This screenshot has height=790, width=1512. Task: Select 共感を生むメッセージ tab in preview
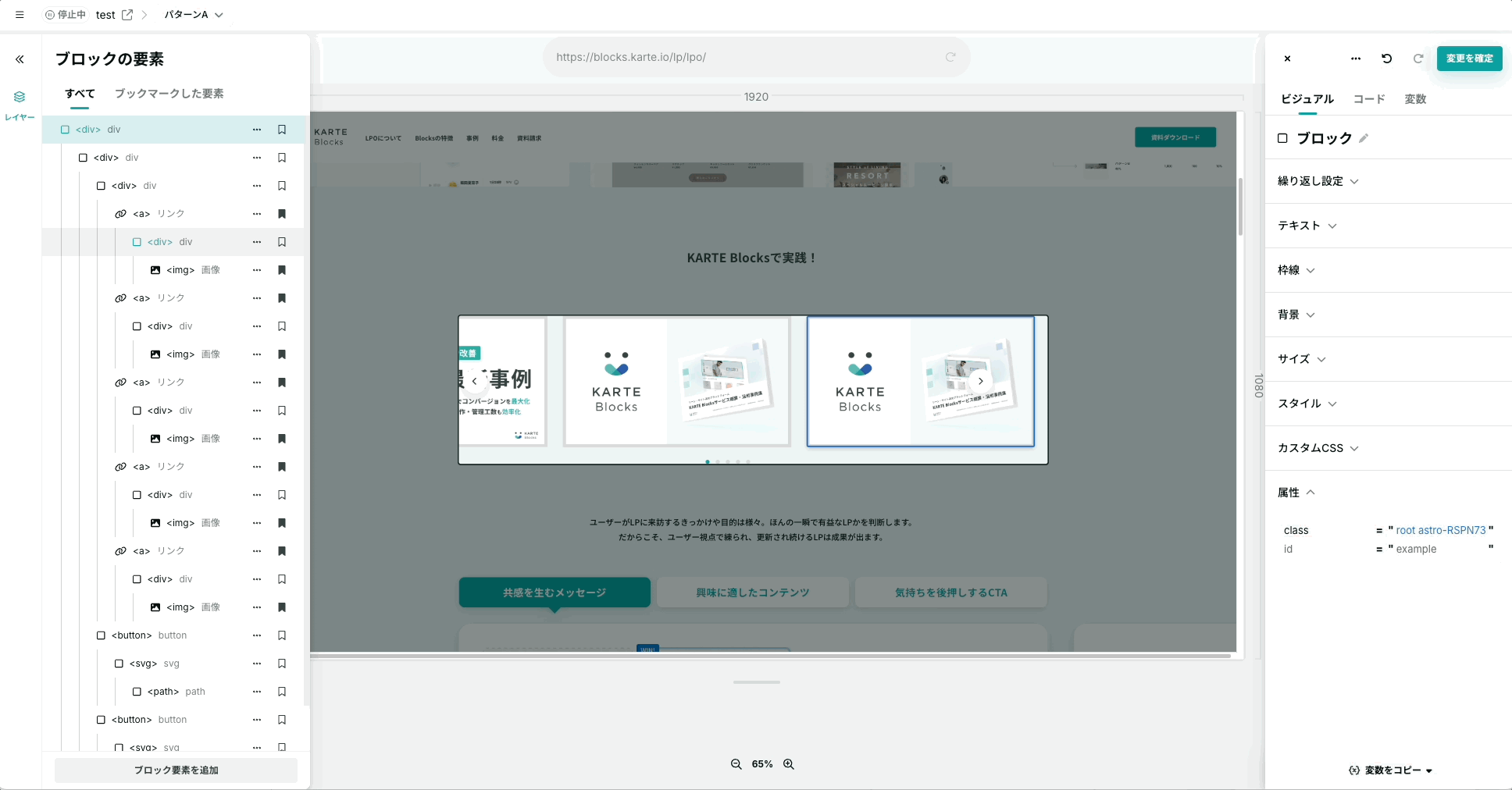coord(555,592)
